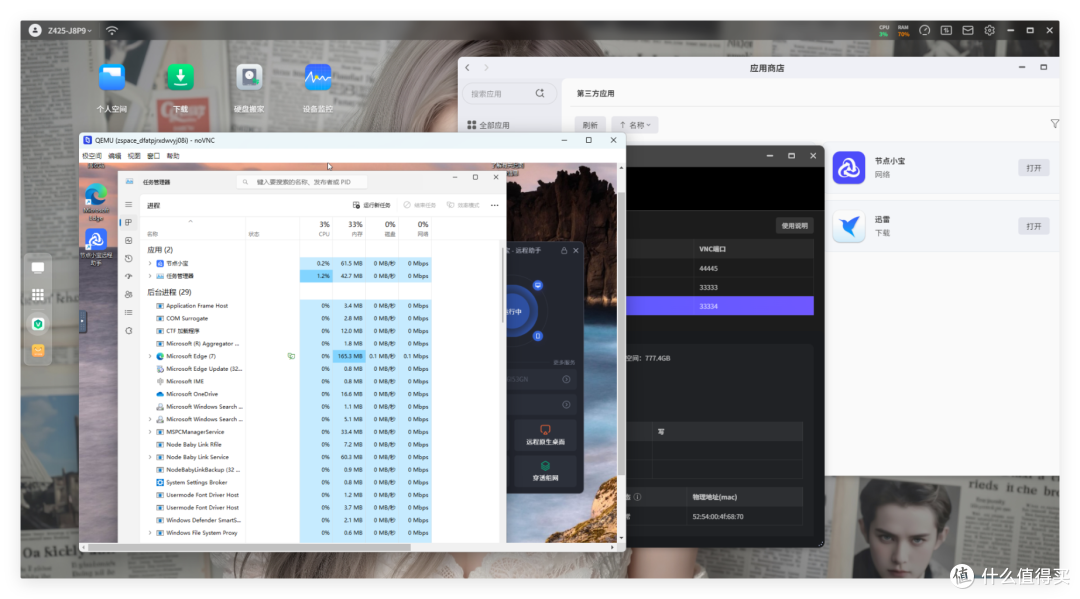Select the System Settings Broker process row
The image size is (1080, 599).
click(x=288, y=482)
